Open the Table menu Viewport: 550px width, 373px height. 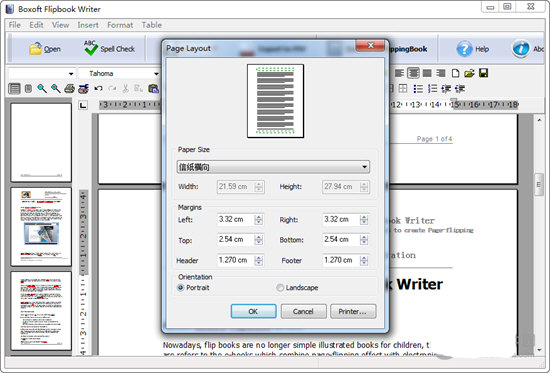152,25
